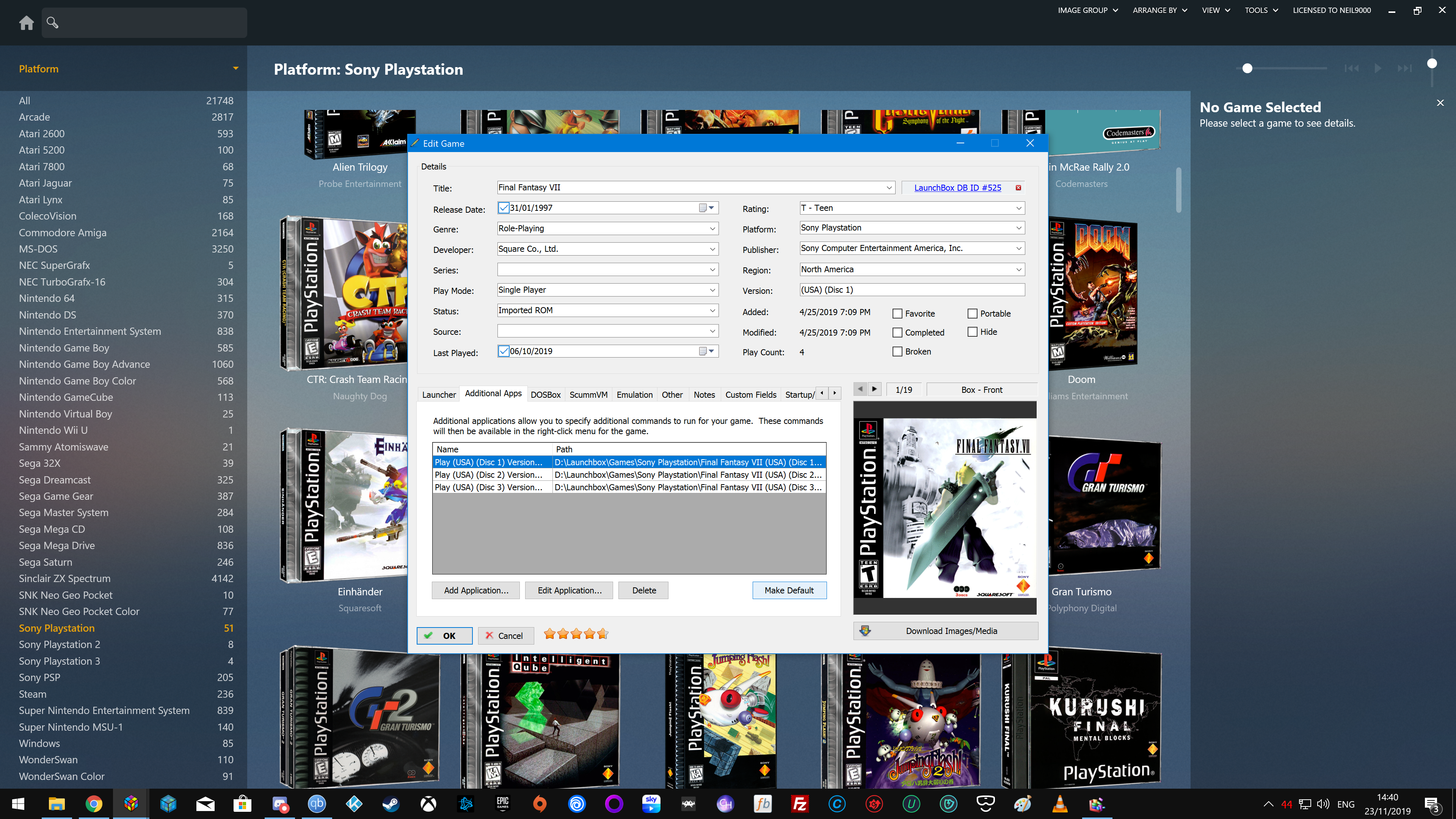Open Origin from the taskbar
Screen dimensions: 1456x819
tap(540, 804)
